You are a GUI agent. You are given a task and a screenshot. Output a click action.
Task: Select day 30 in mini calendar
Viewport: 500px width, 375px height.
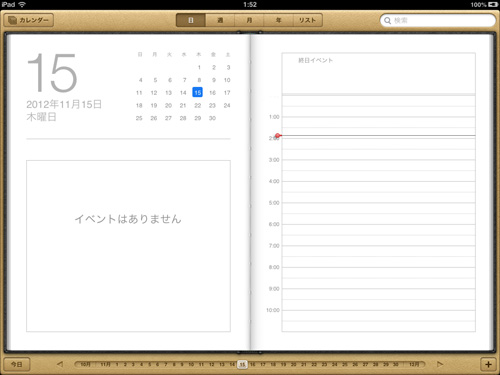212,118
